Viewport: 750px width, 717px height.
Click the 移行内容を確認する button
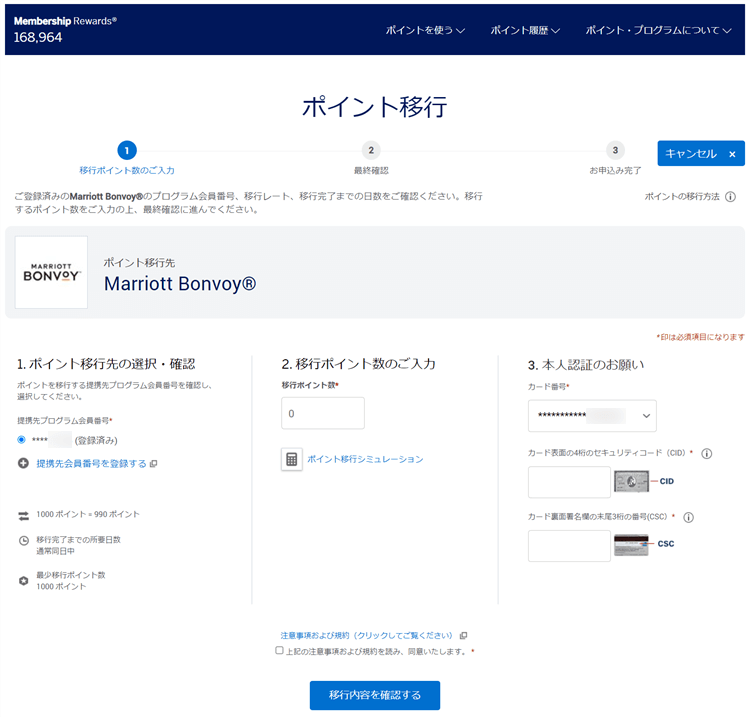pyautogui.click(x=375, y=695)
